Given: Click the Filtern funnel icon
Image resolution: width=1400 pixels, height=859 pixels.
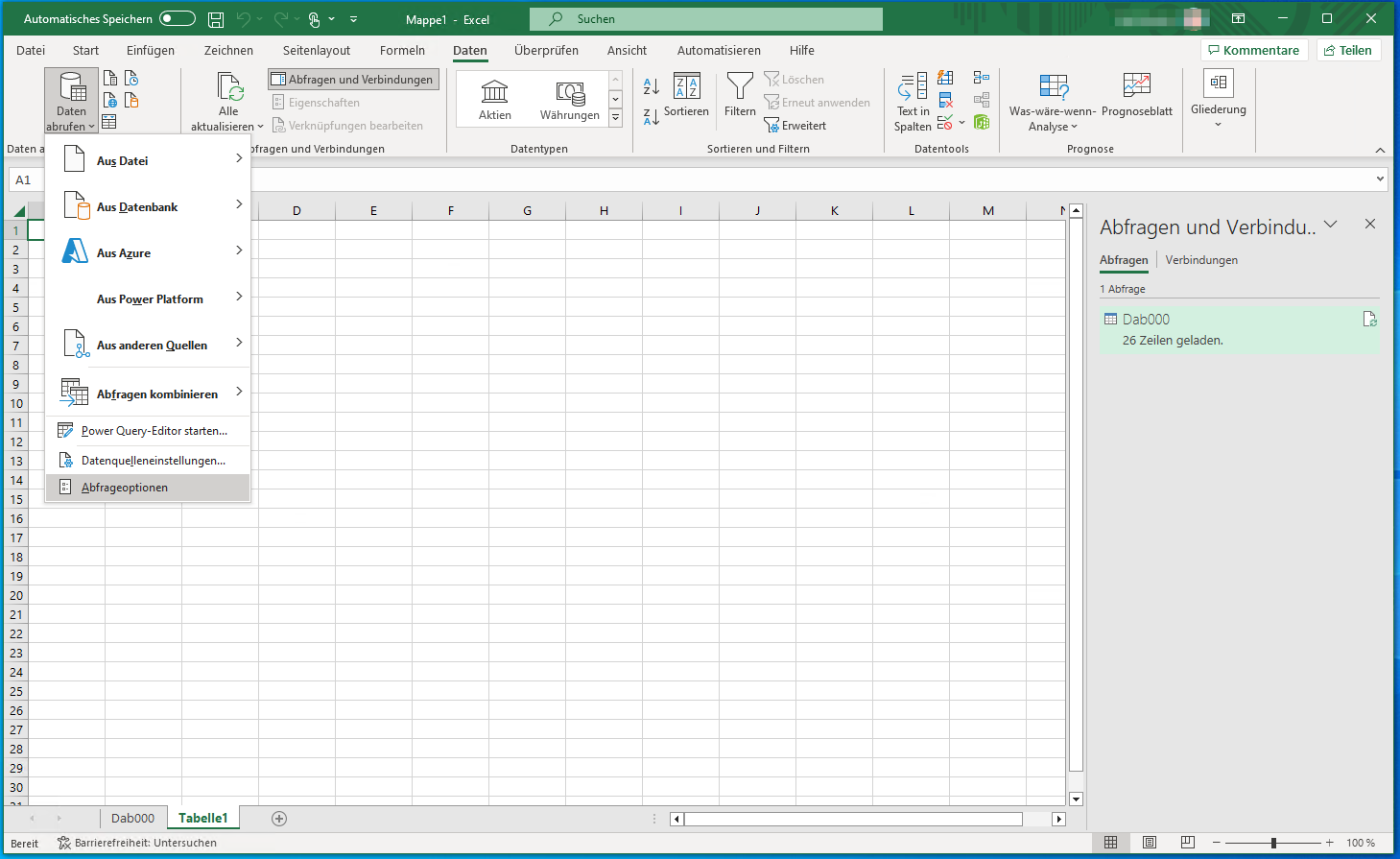Looking at the screenshot, I should point(740,88).
